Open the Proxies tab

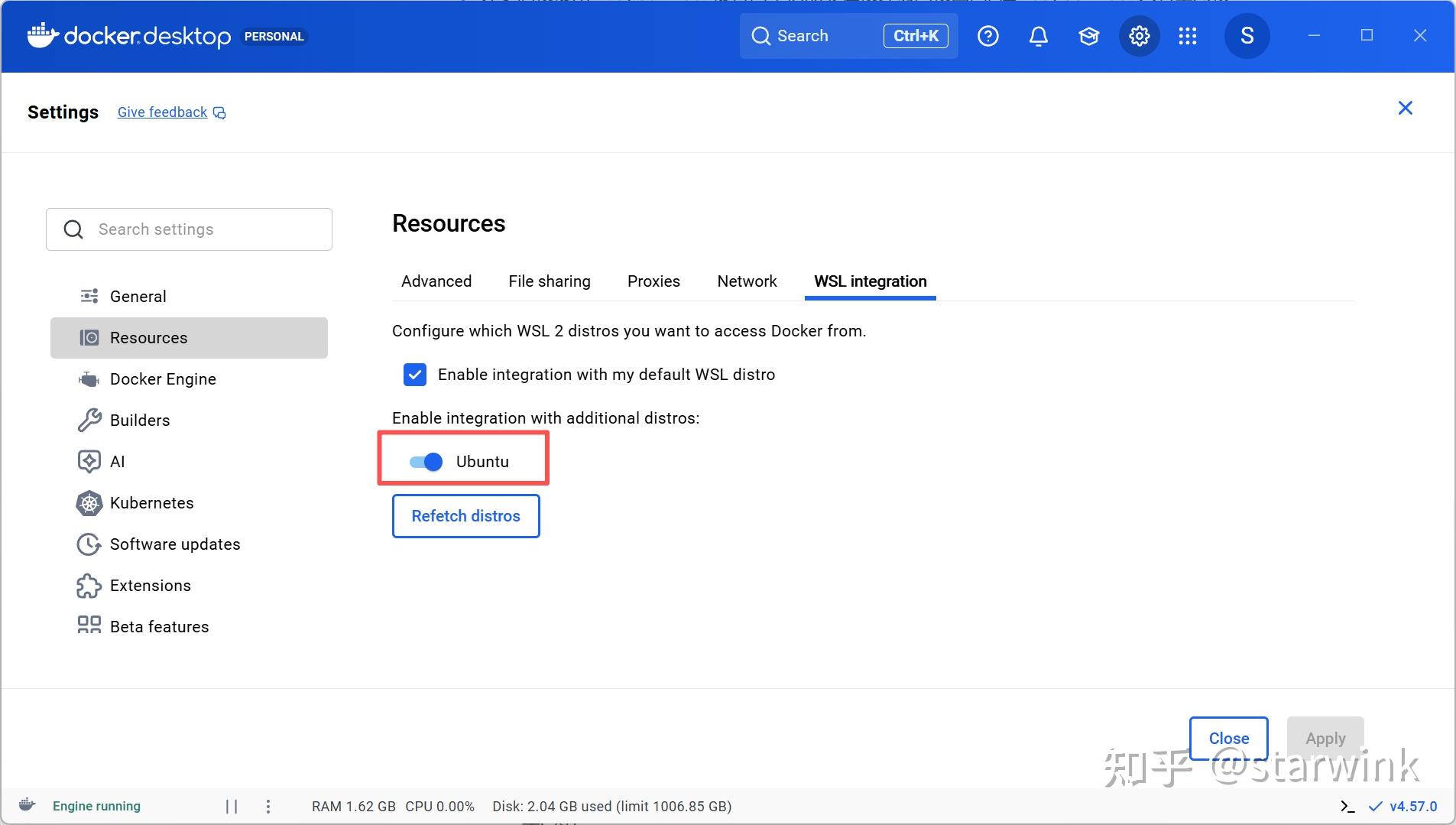click(653, 281)
